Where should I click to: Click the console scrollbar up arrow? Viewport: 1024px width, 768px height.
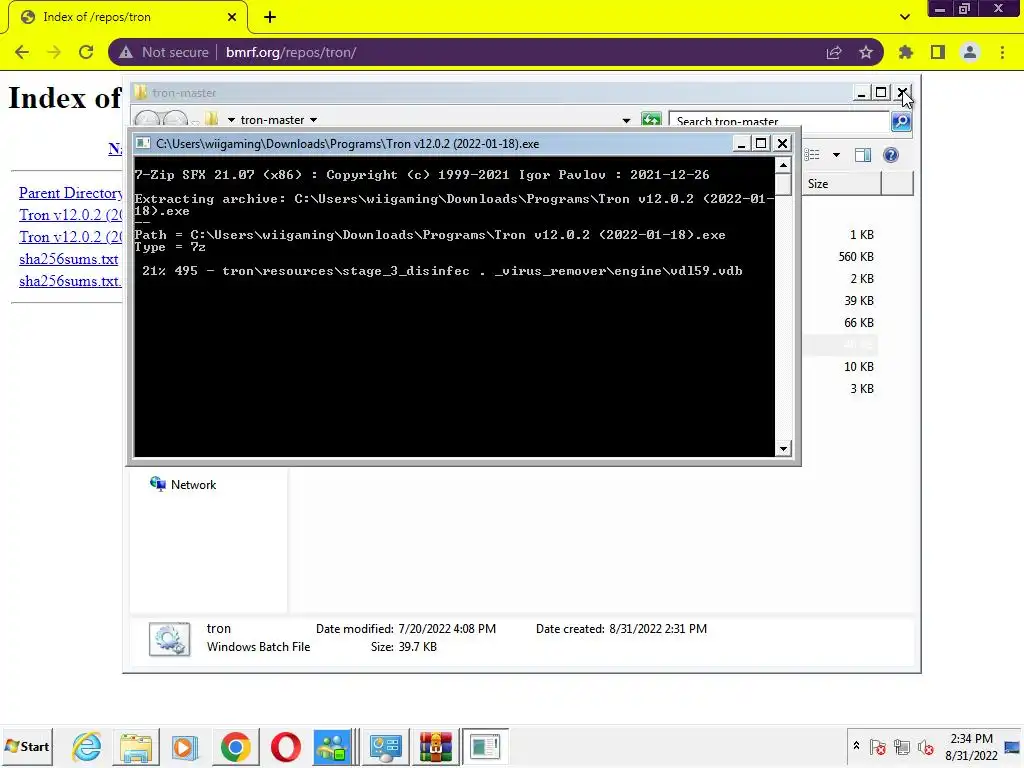(x=783, y=165)
